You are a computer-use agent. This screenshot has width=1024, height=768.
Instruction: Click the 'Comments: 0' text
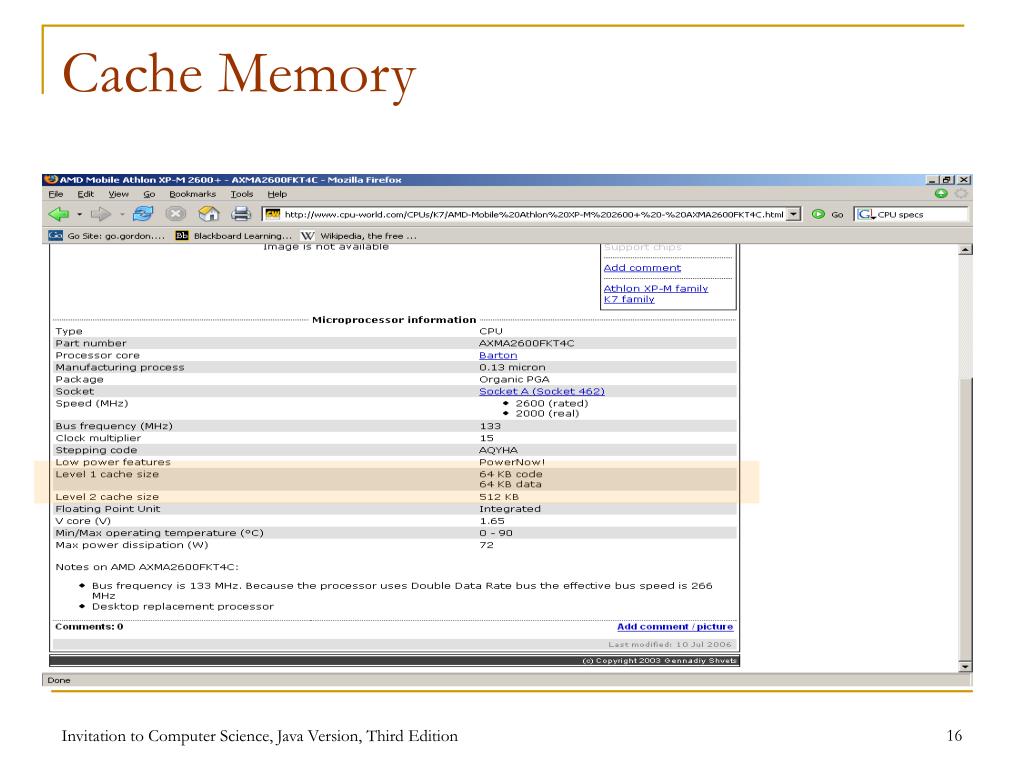coord(89,626)
